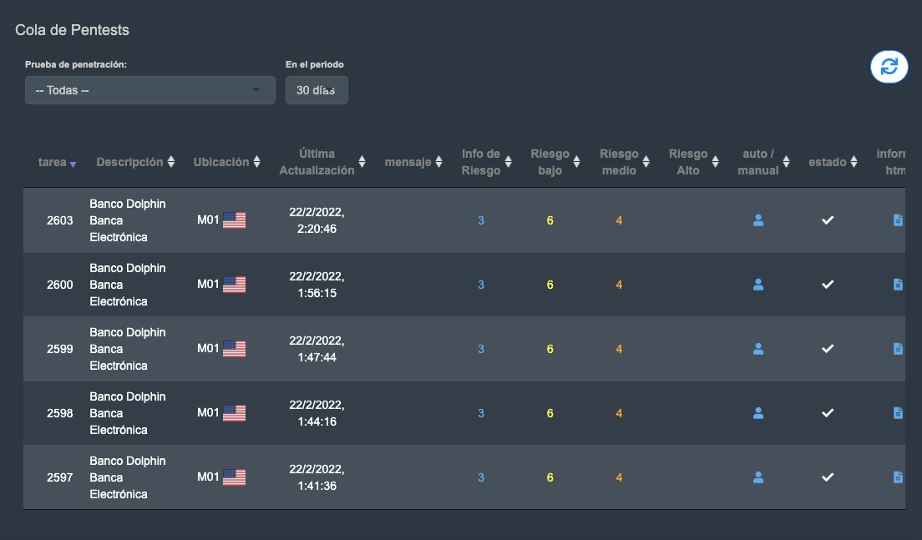Click timestamp 22/2/2022, 1:44:16
Image resolution: width=922 pixels, height=540 pixels.
tap(317, 413)
